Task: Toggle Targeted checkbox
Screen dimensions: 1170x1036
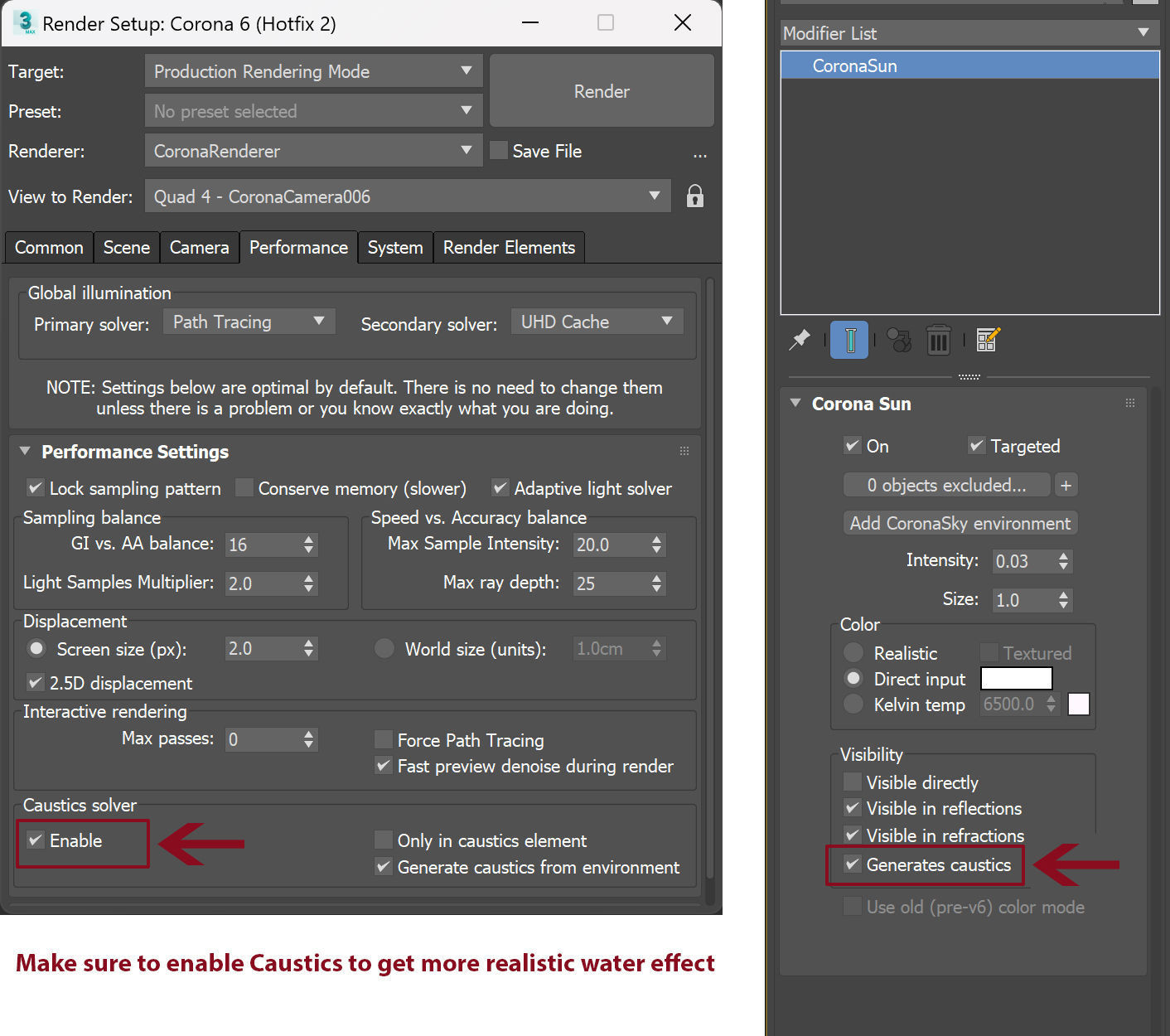Action: pos(977,445)
